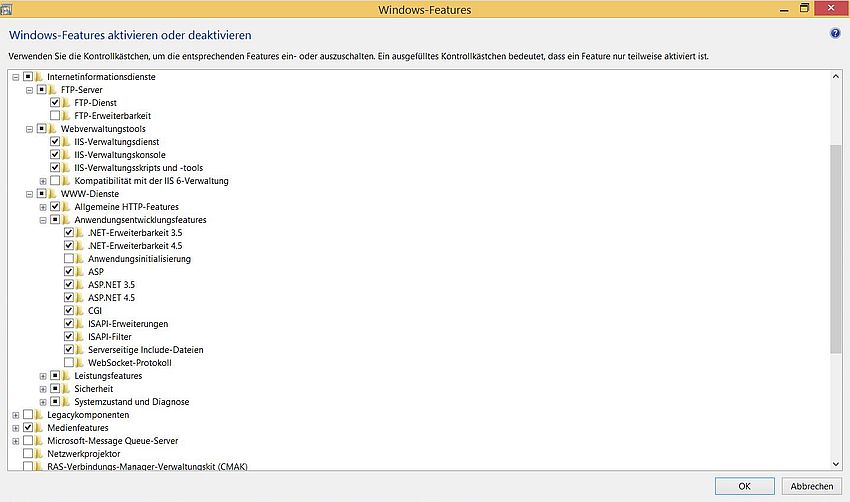Click the folder icon beside IIS-Verwaltungskonsole
The image size is (850, 502).
tap(66, 155)
